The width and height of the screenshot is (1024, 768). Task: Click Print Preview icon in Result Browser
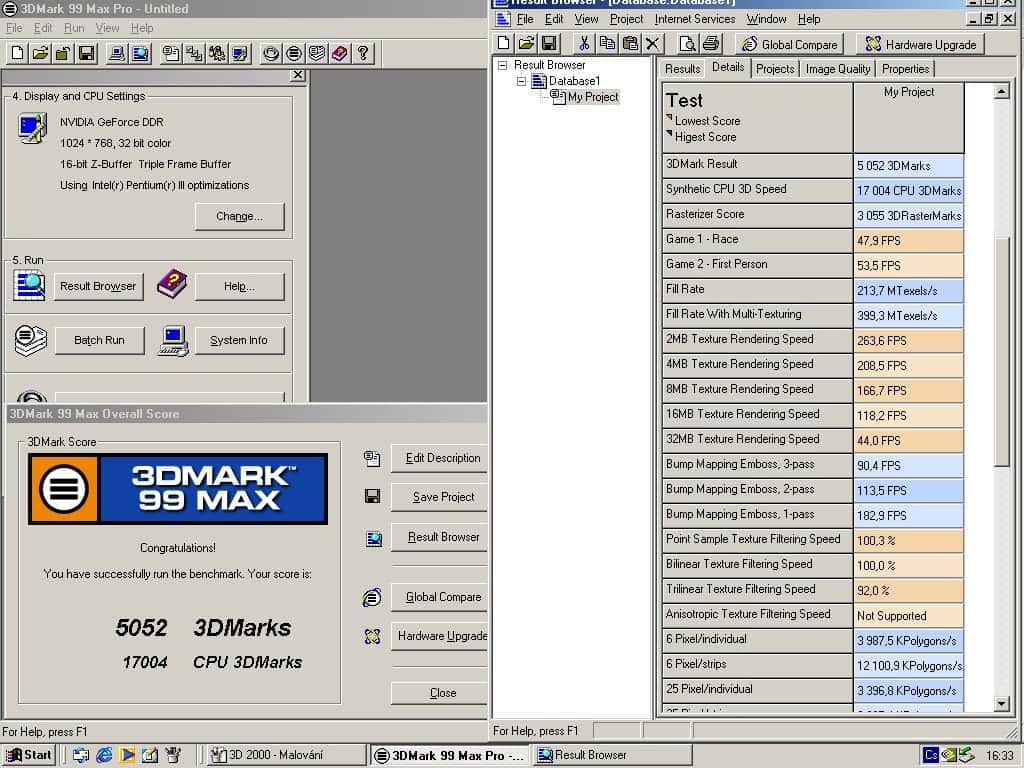click(687, 44)
